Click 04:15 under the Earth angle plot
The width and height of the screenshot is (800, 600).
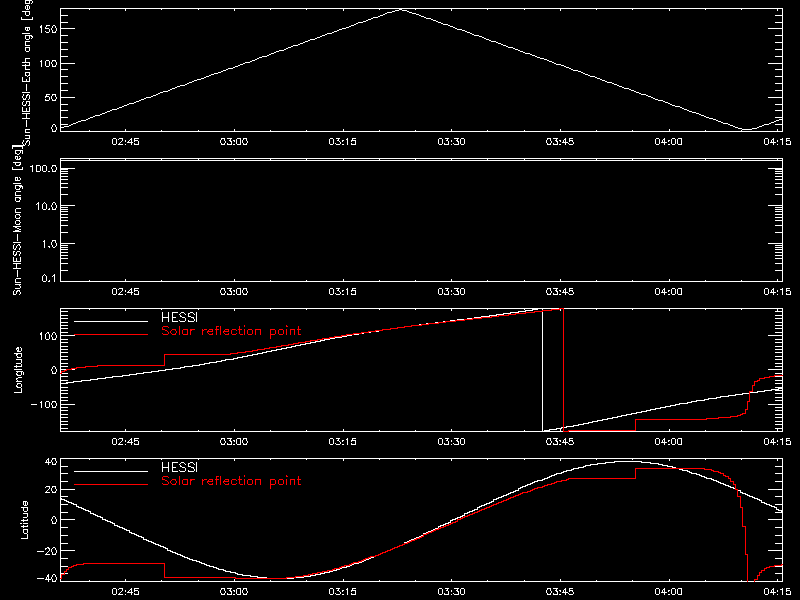[777, 141]
